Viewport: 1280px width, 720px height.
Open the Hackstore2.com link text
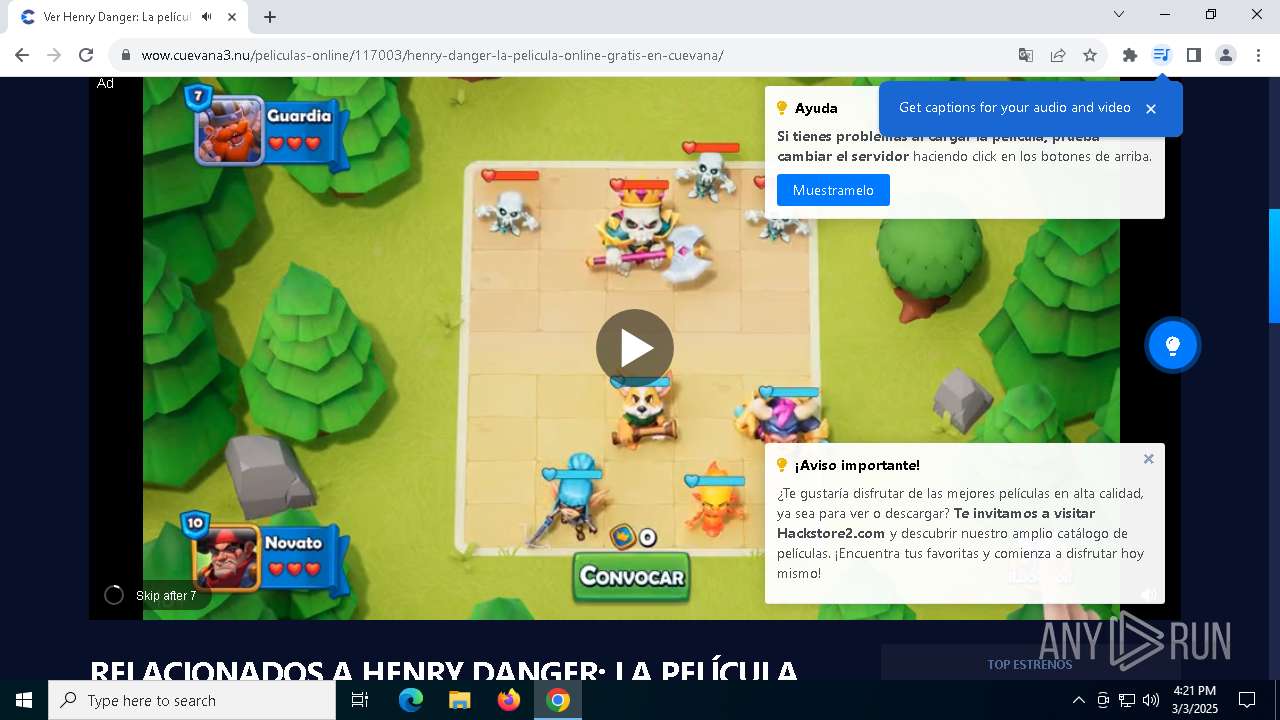click(831, 533)
